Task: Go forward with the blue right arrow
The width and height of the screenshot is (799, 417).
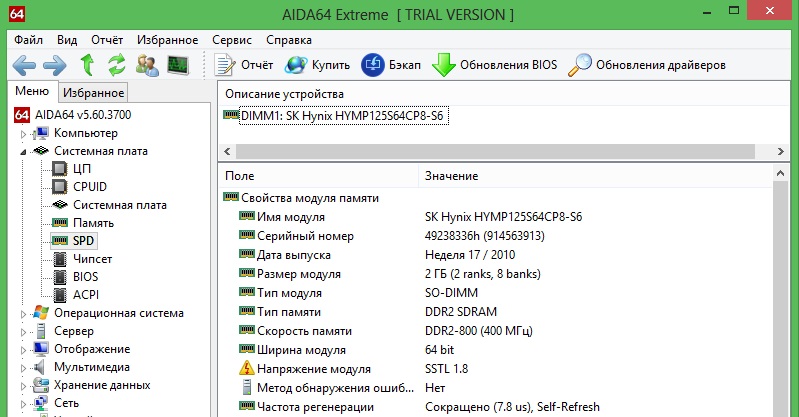Action: (55, 65)
